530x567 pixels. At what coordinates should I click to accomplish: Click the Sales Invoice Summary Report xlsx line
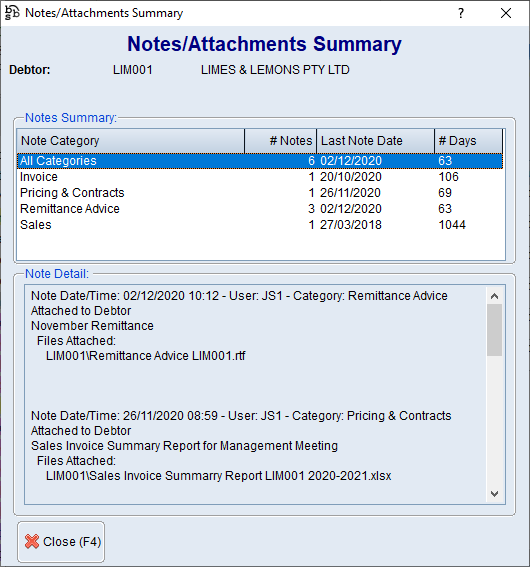point(218,476)
